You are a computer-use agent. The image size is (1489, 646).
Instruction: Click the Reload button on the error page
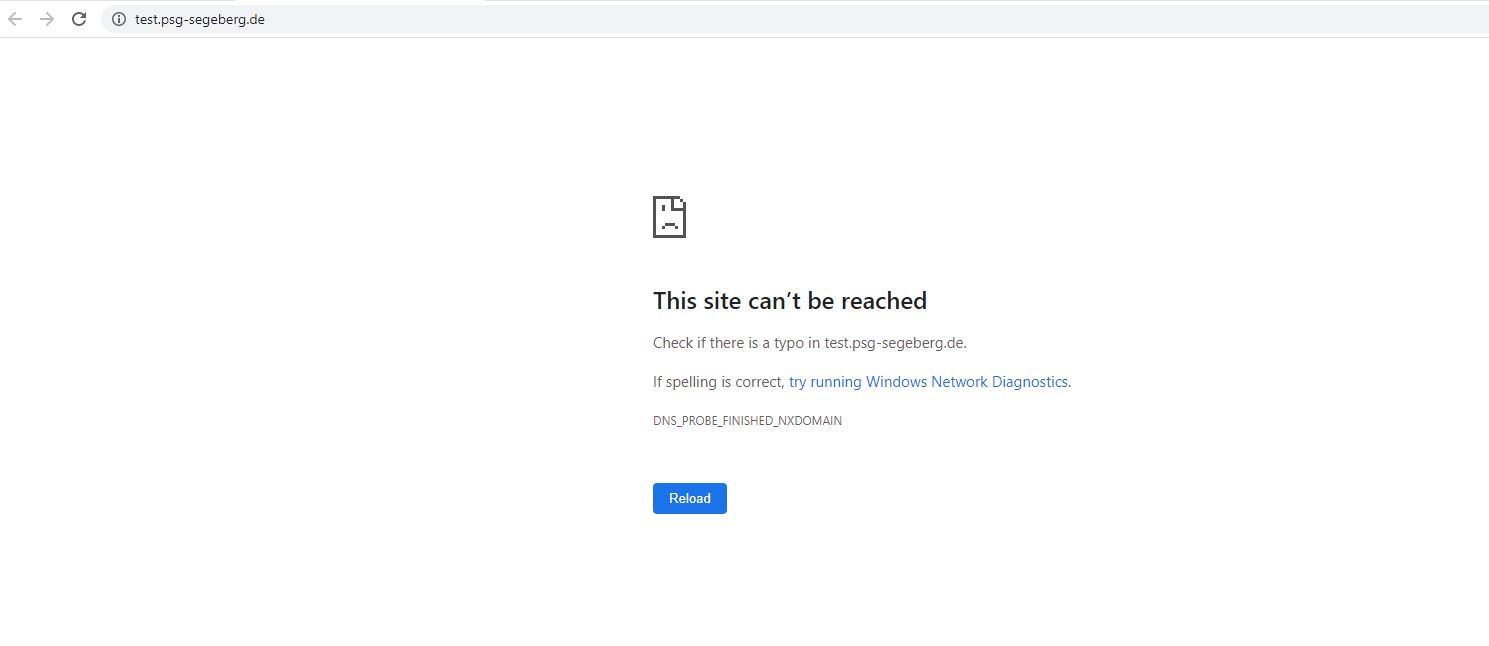(689, 498)
